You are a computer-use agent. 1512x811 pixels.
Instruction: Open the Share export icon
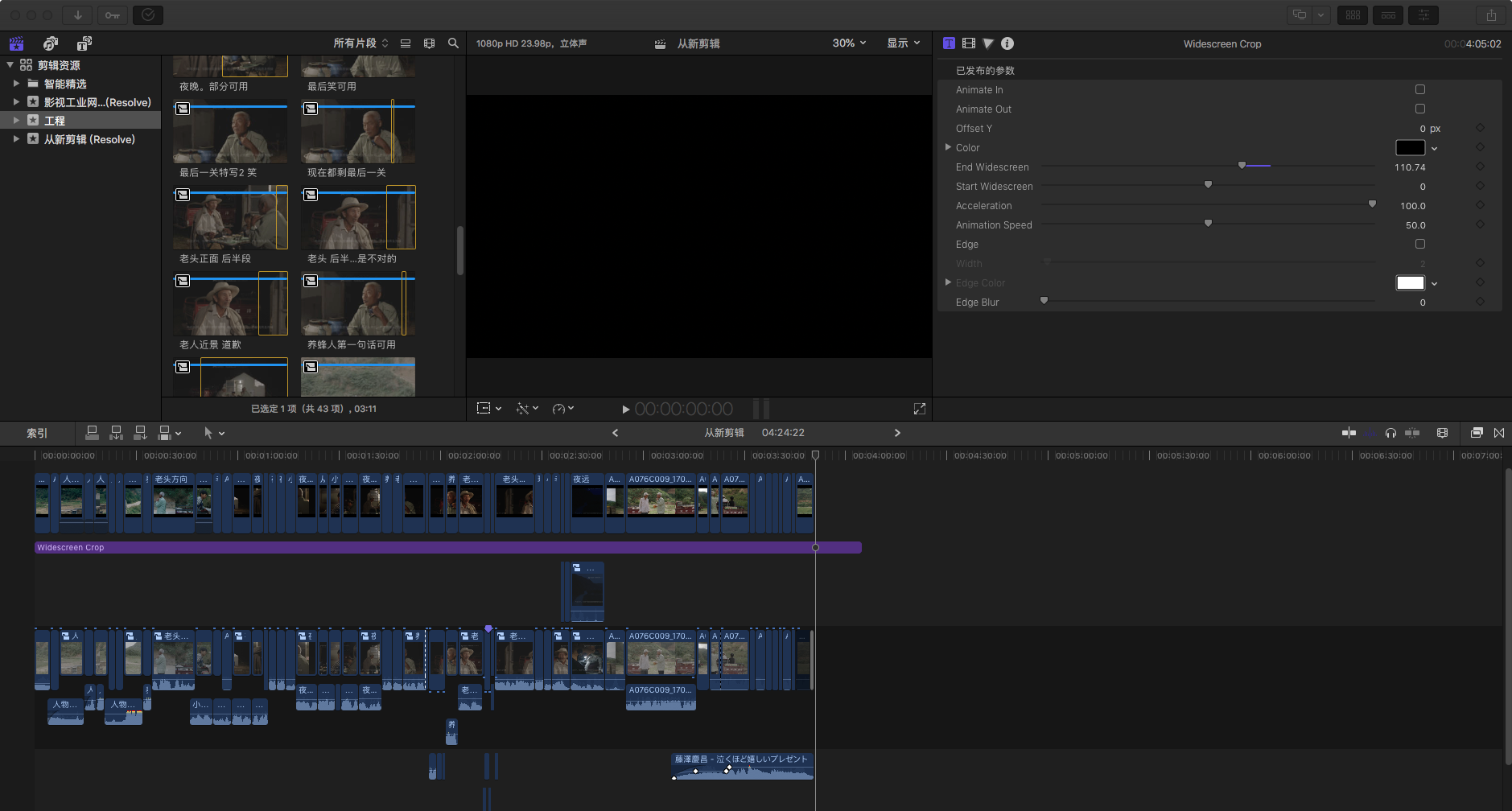[1491, 15]
